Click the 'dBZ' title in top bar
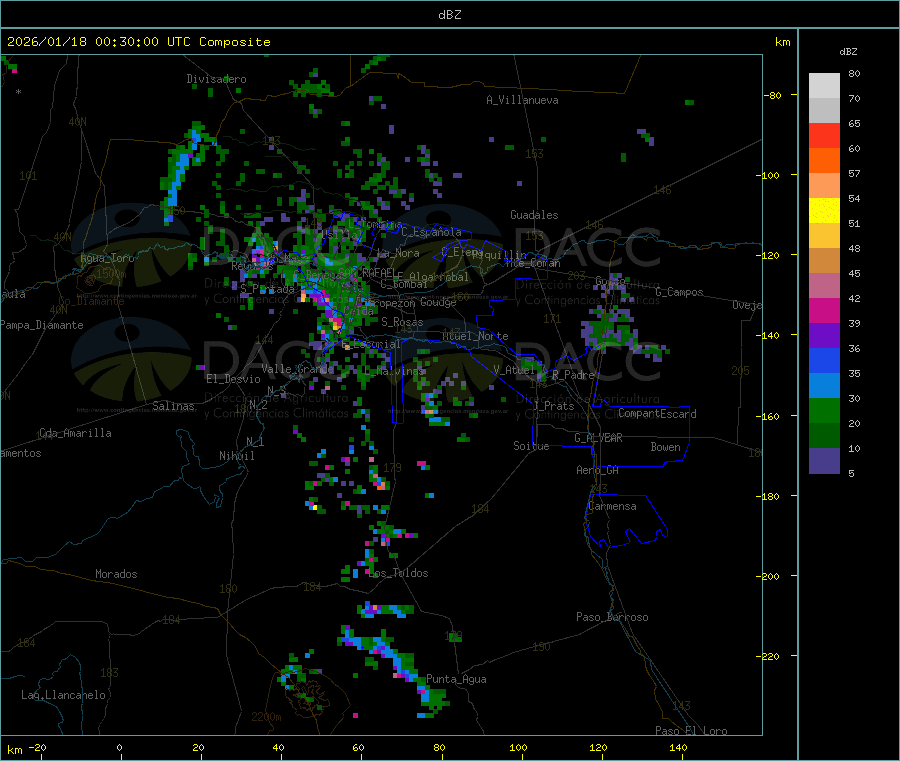Screen dimensions: 900x761 [449, 15]
